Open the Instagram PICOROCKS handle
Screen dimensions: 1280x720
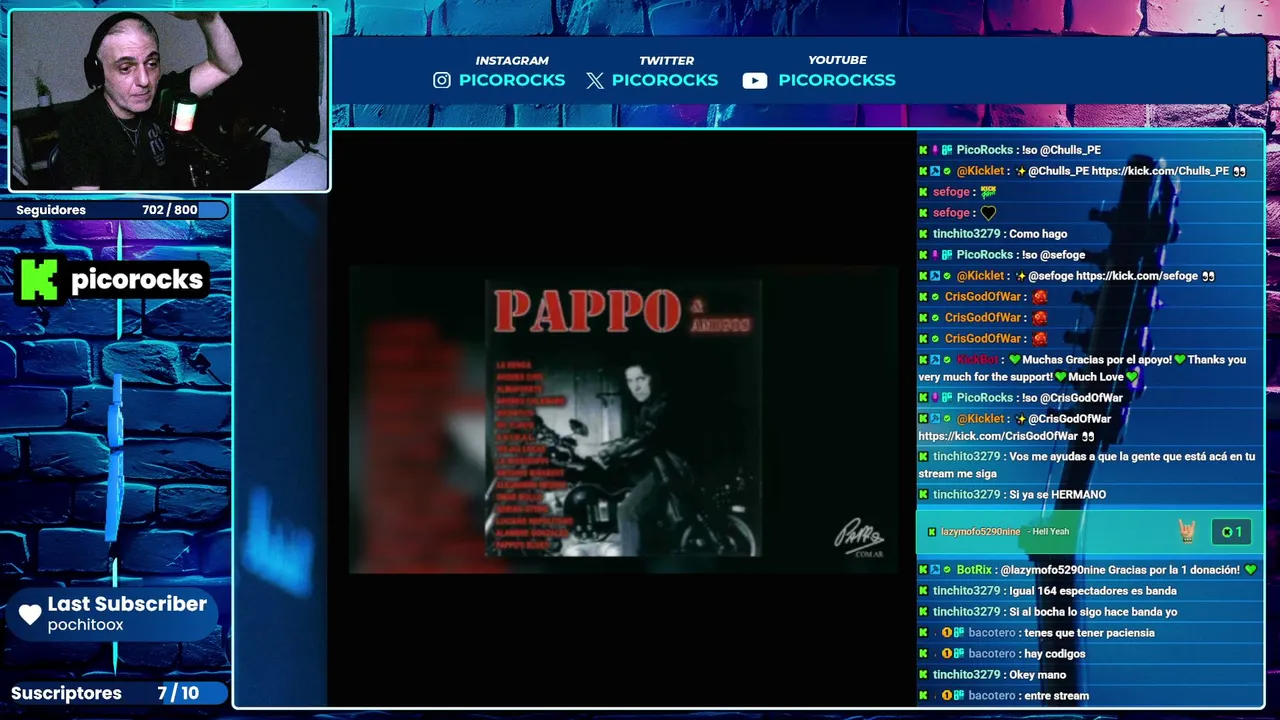click(512, 80)
